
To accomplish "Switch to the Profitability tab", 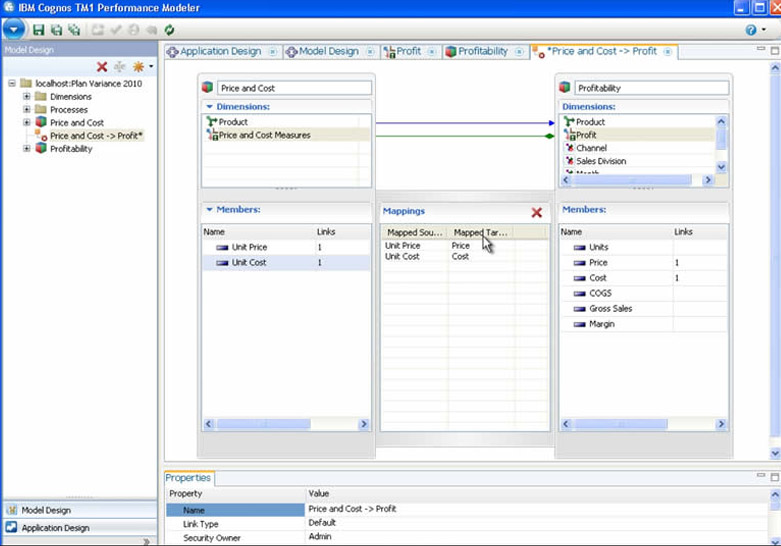I will click(x=483, y=51).
